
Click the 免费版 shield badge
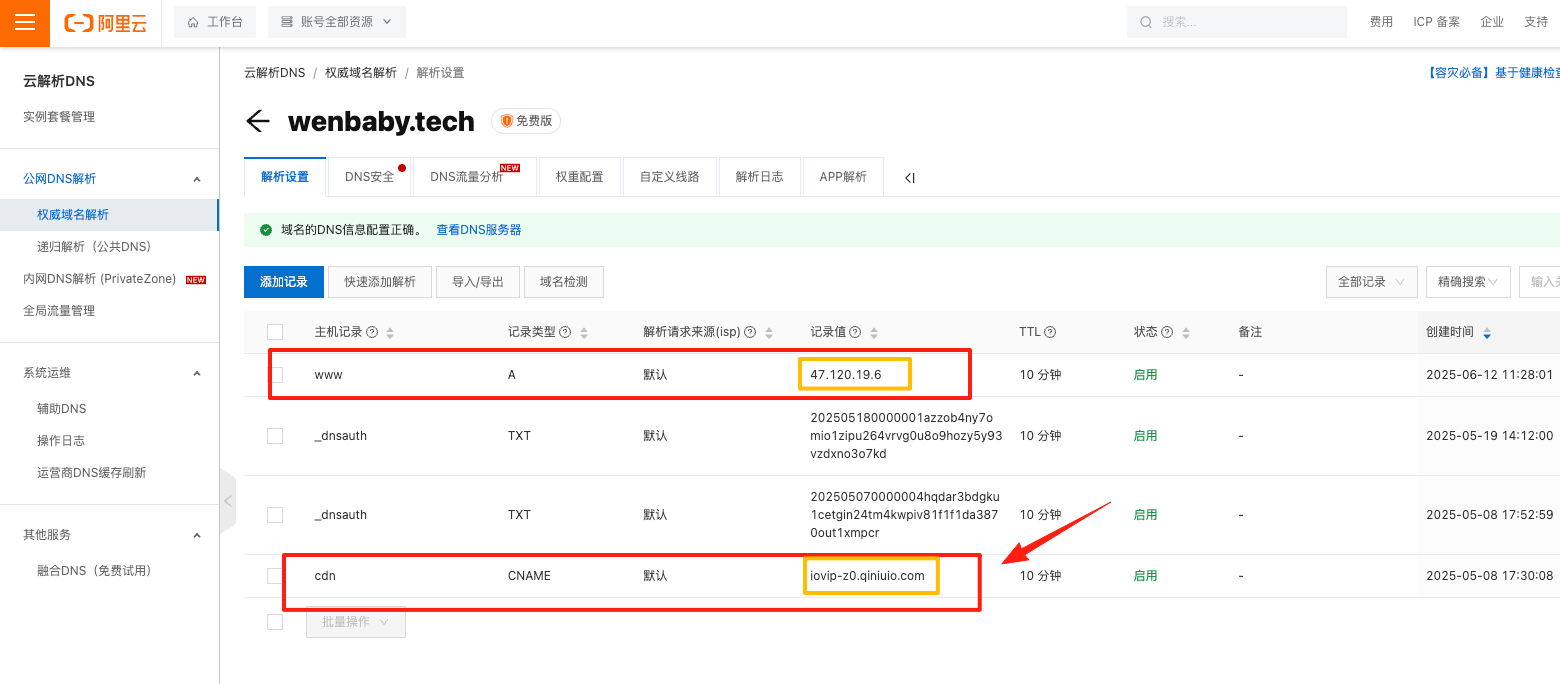coord(526,121)
